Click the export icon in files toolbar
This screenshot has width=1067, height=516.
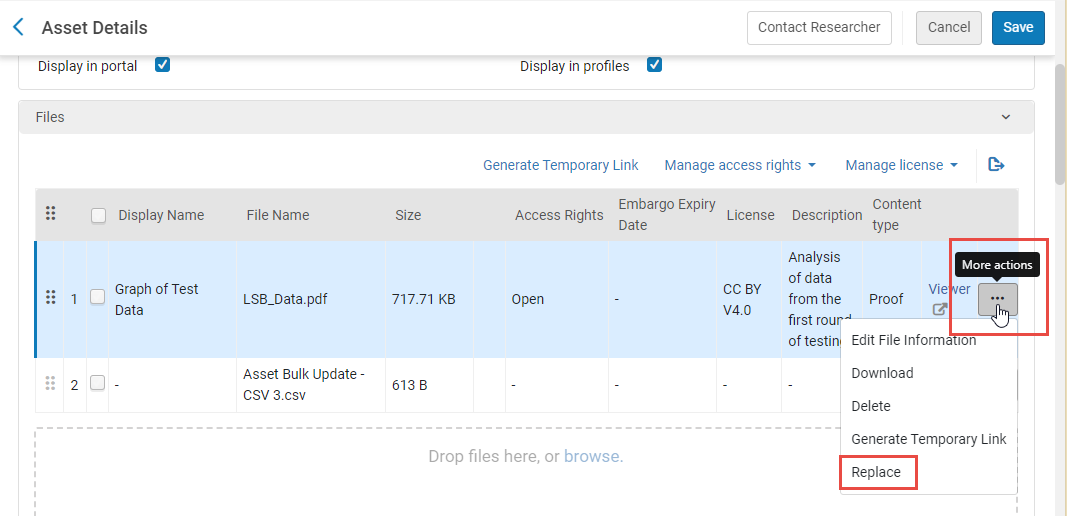tap(996, 165)
